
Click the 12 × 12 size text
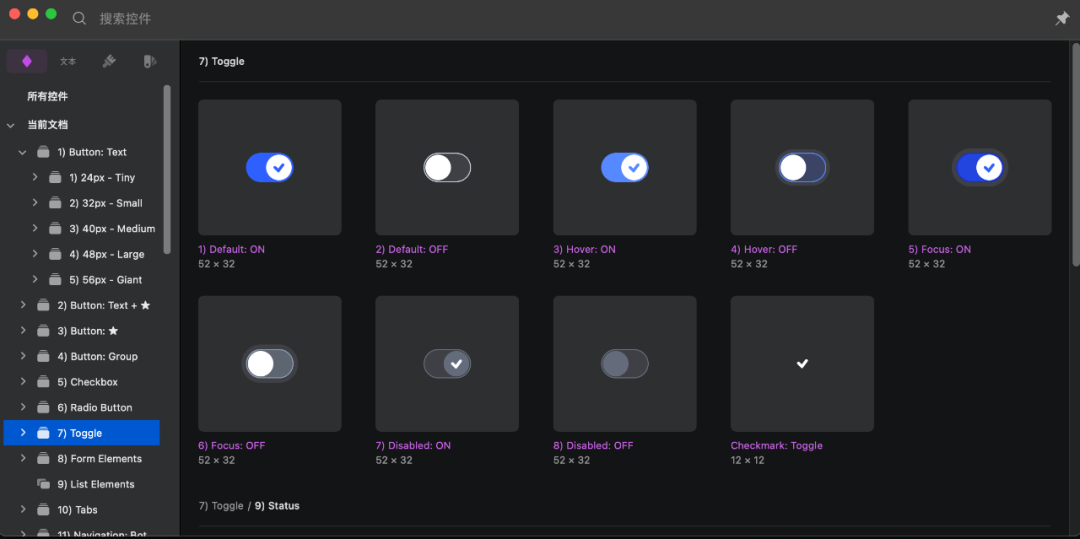pos(748,460)
